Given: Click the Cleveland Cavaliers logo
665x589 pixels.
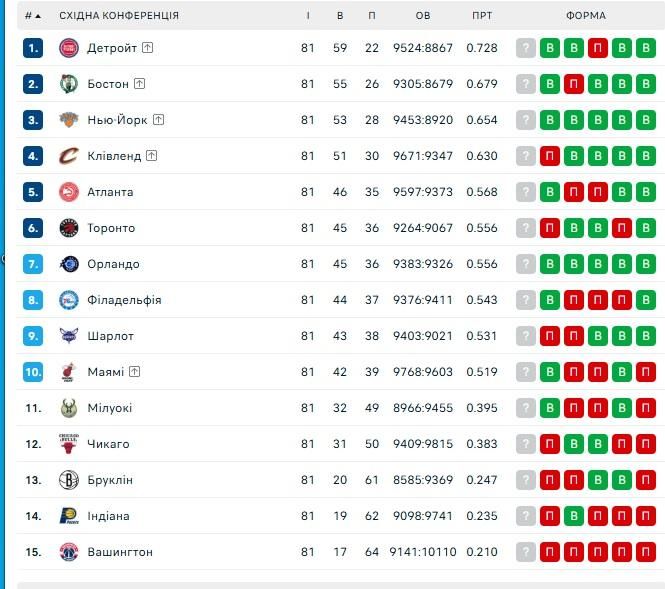Looking at the screenshot, I should (68, 156).
